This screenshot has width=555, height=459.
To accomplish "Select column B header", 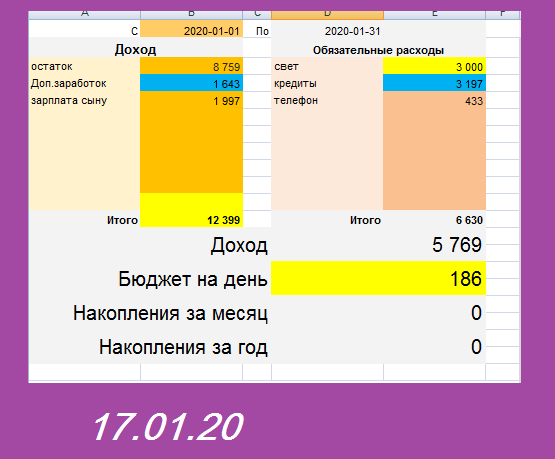I will pos(191,15).
